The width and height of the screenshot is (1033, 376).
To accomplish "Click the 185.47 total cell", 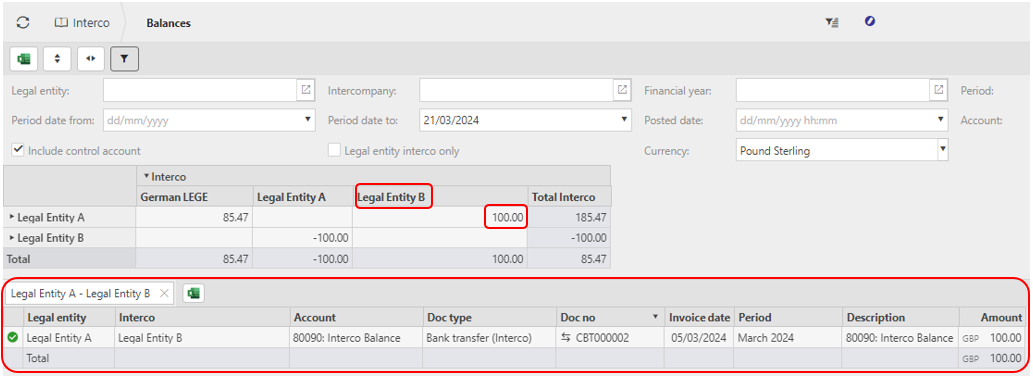I will tap(569, 217).
